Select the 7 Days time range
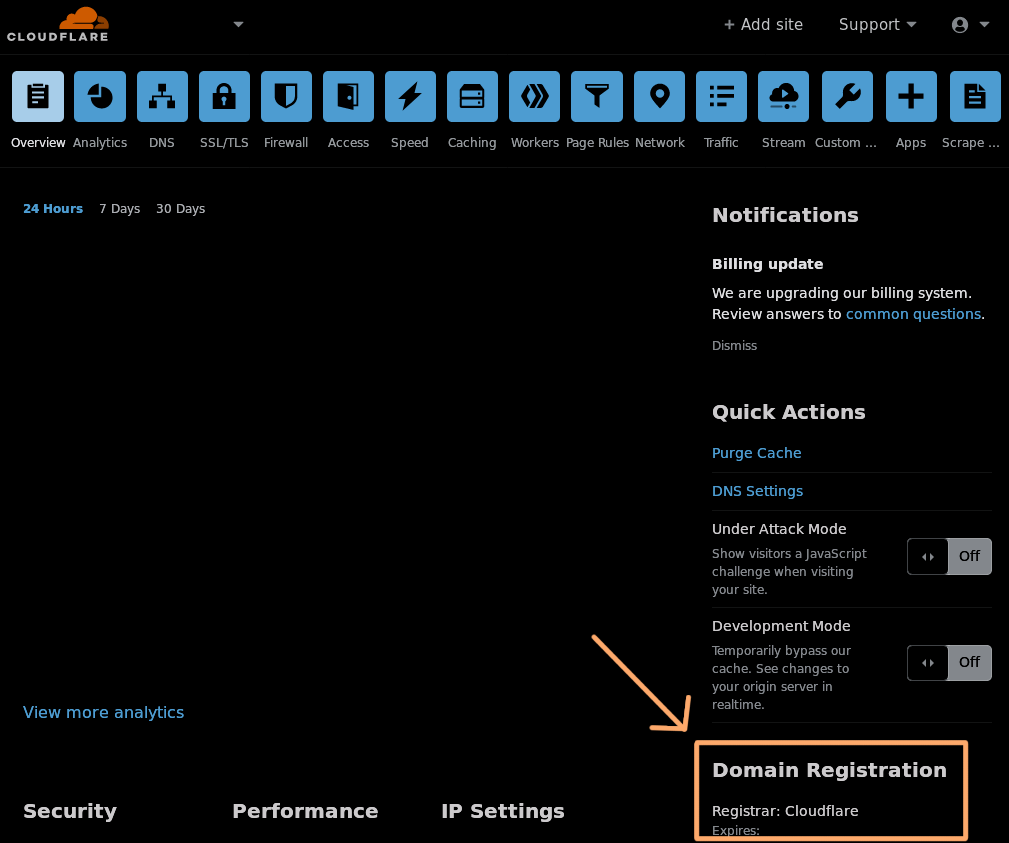Viewport: 1009px width, 843px height. click(120, 208)
